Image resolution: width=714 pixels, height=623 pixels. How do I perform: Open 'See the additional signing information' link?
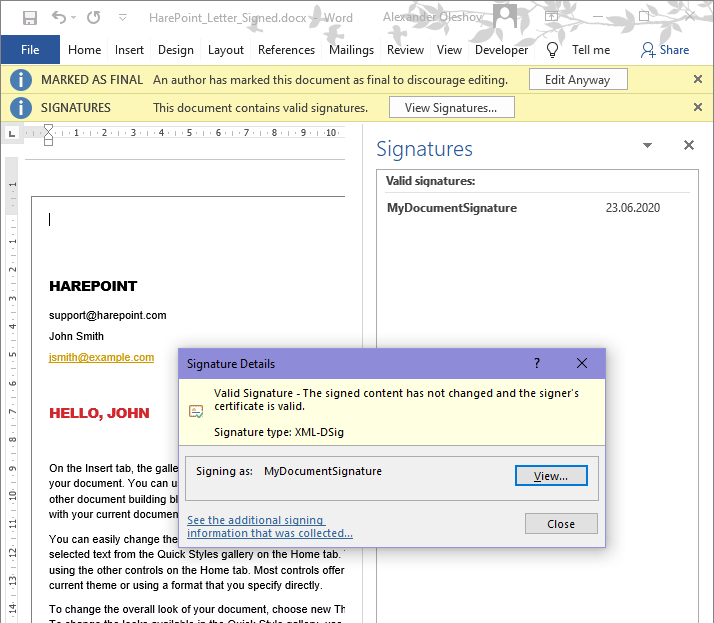[270, 526]
